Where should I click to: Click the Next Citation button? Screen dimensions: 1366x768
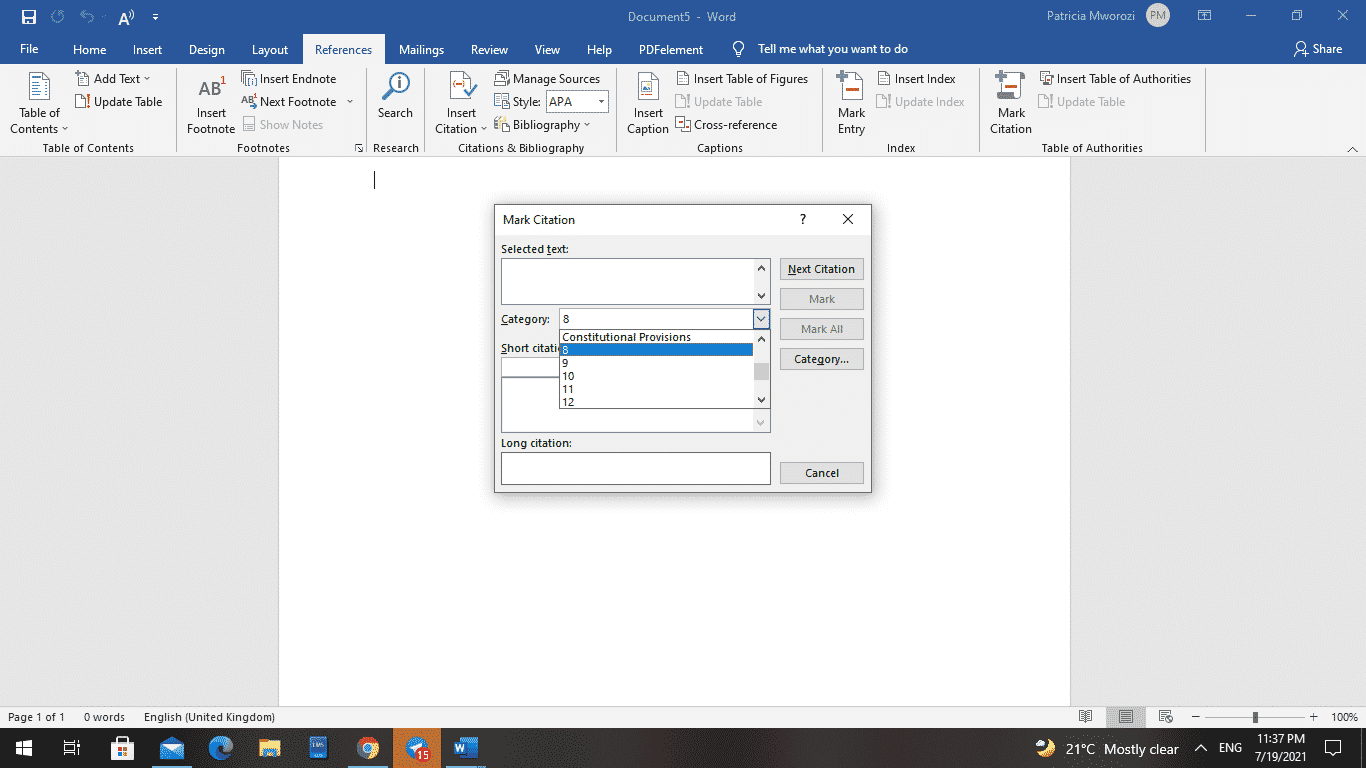[x=821, y=268]
